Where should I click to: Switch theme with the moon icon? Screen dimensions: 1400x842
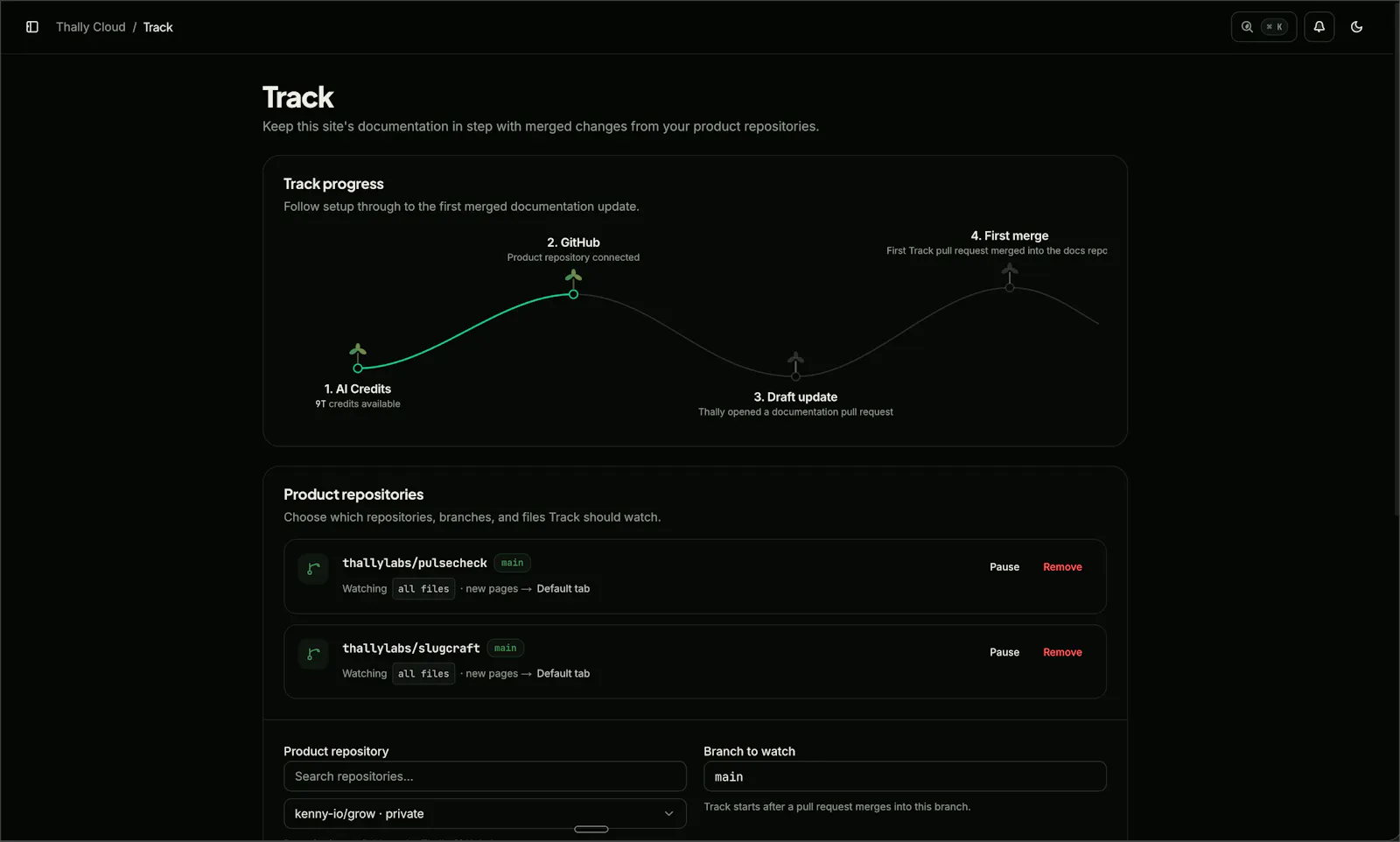[1357, 27]
